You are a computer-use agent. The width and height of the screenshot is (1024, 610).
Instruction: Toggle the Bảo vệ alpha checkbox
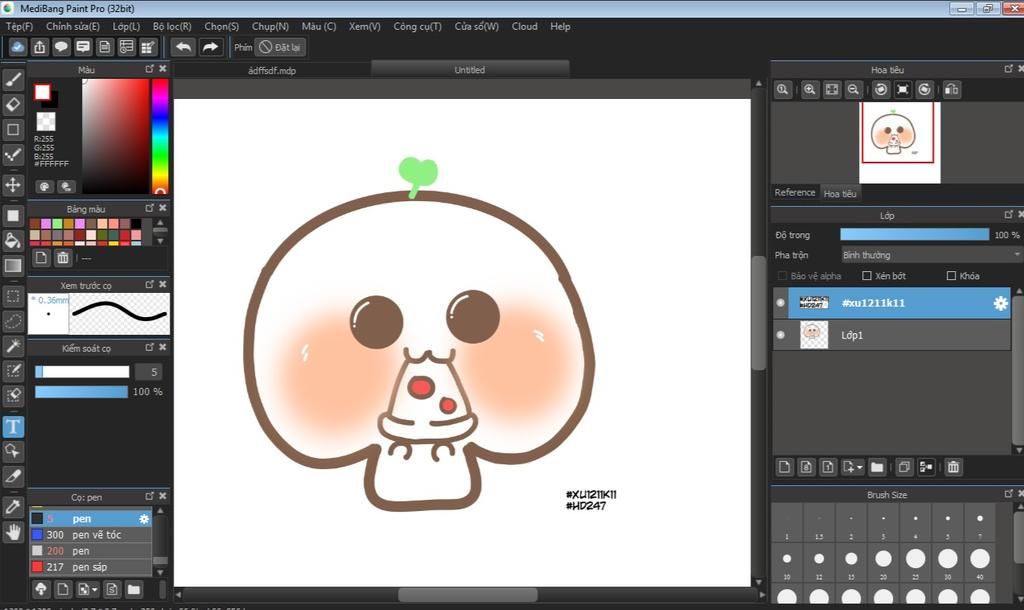pos(782,276)
